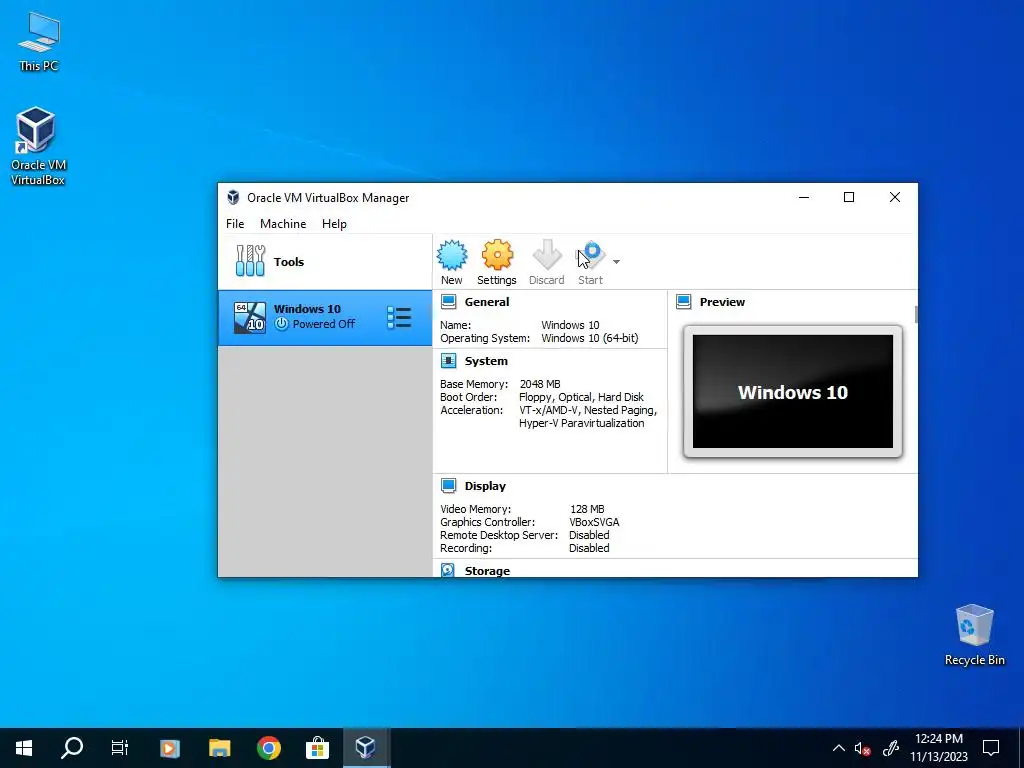Open the media player taskbar icon

tap(170, 748)
